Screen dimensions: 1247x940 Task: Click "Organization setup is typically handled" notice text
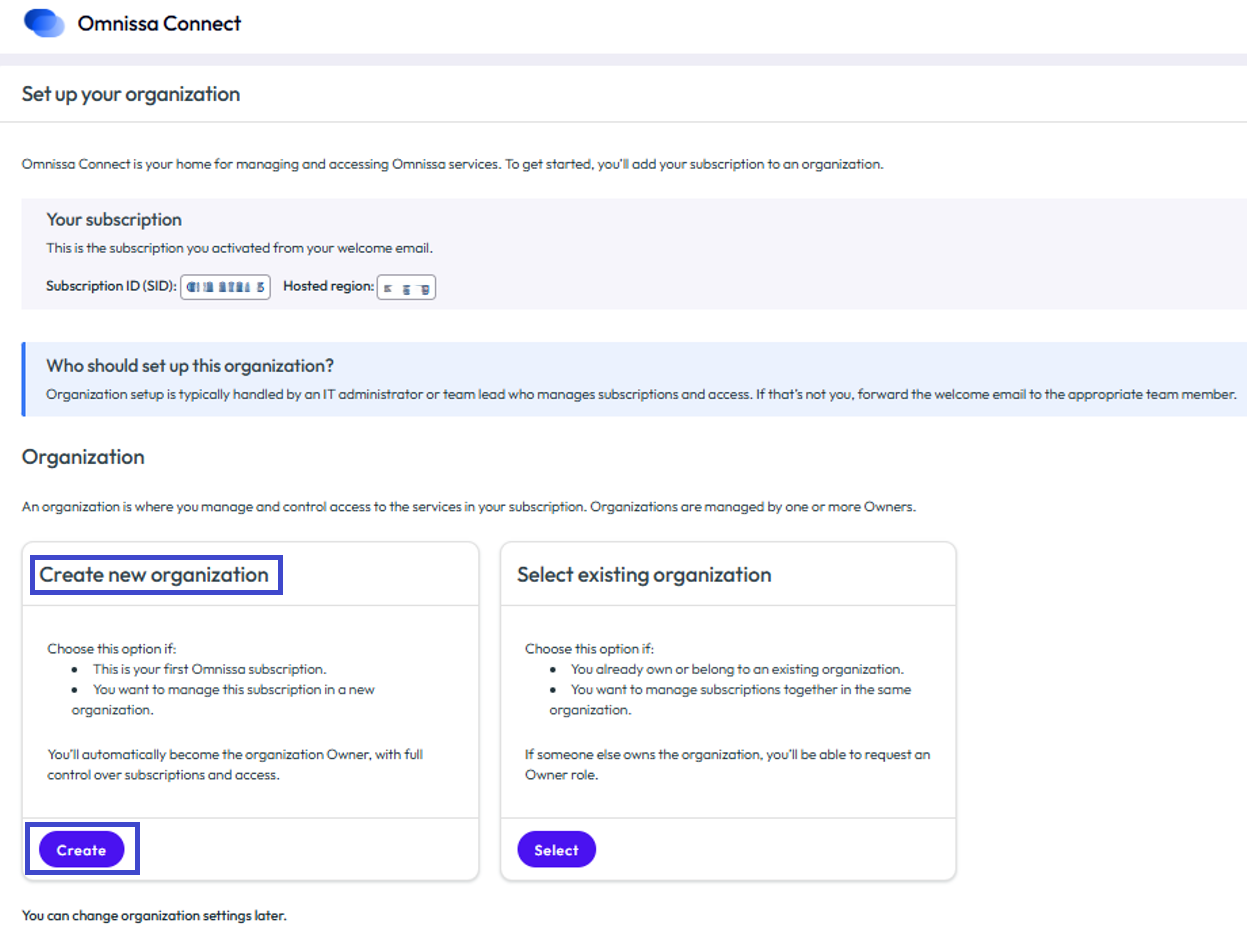point(641,394)
